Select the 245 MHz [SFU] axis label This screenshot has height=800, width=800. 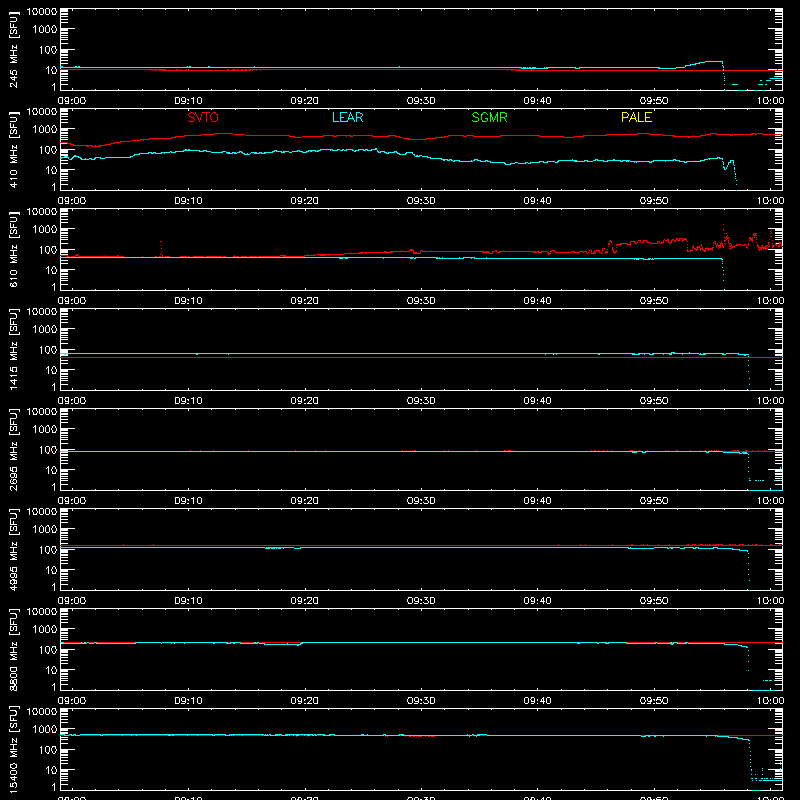pos(14,50)
